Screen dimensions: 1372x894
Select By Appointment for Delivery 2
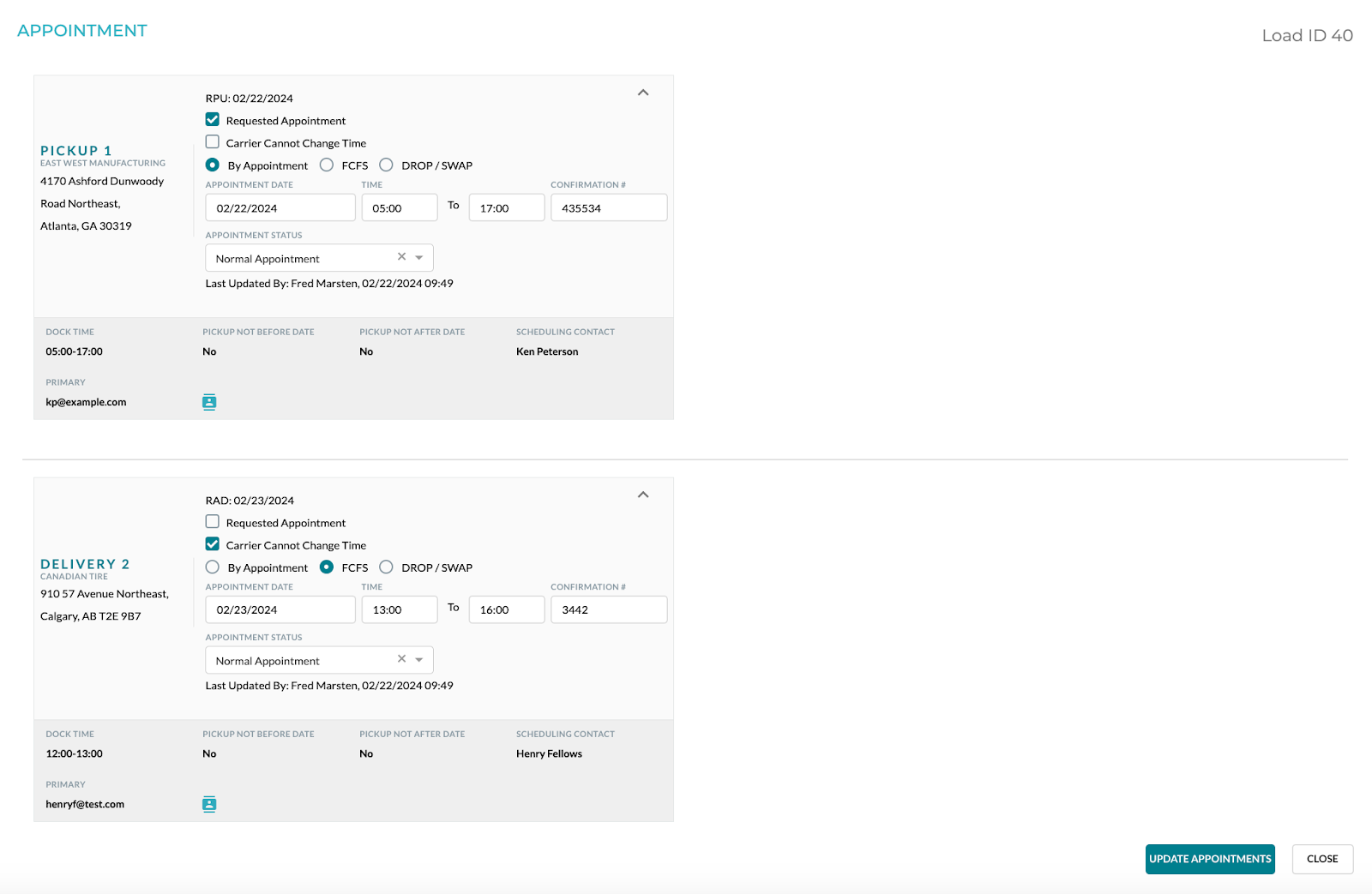click(x=213, y=567)
